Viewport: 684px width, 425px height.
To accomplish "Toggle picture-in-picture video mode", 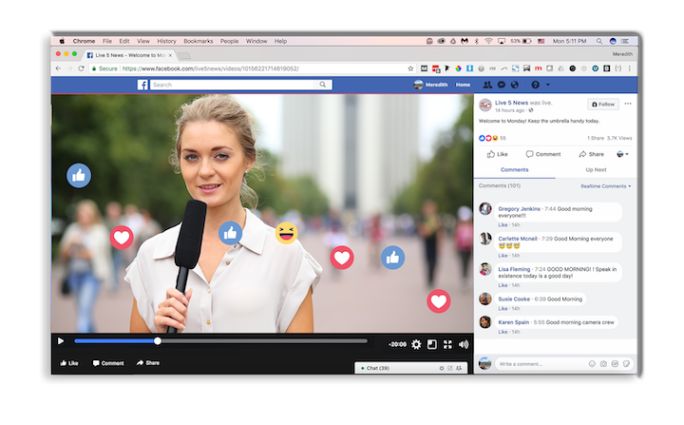I will [x=432, y=344].
